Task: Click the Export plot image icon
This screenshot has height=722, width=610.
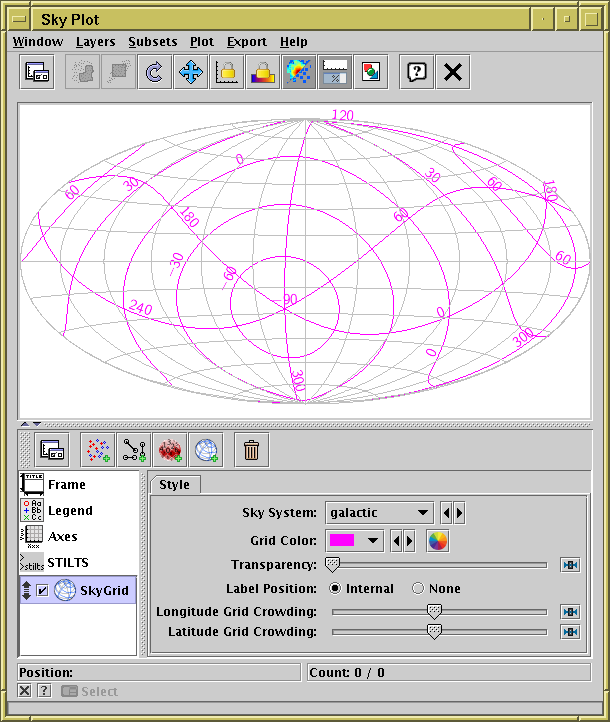Action: [370, 72]
